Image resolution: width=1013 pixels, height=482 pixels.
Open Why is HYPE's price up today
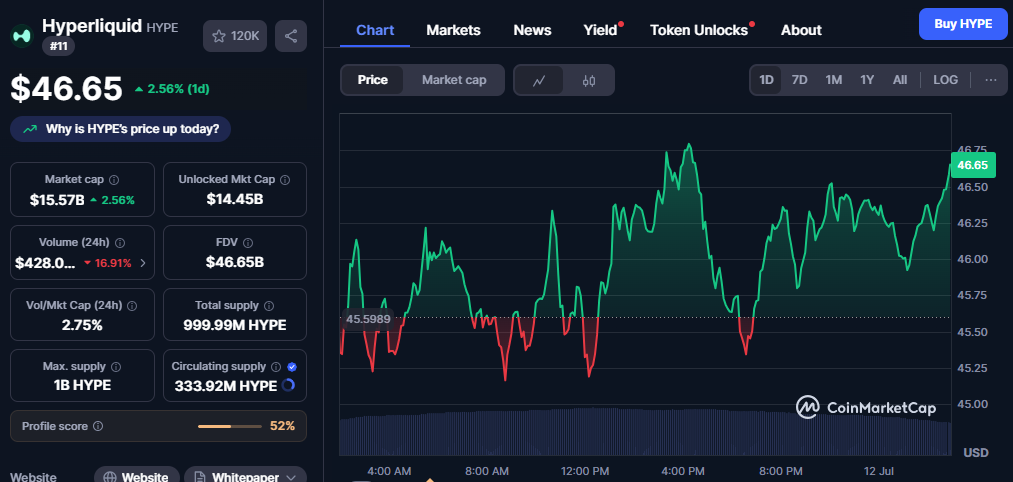tap(121, 129)
